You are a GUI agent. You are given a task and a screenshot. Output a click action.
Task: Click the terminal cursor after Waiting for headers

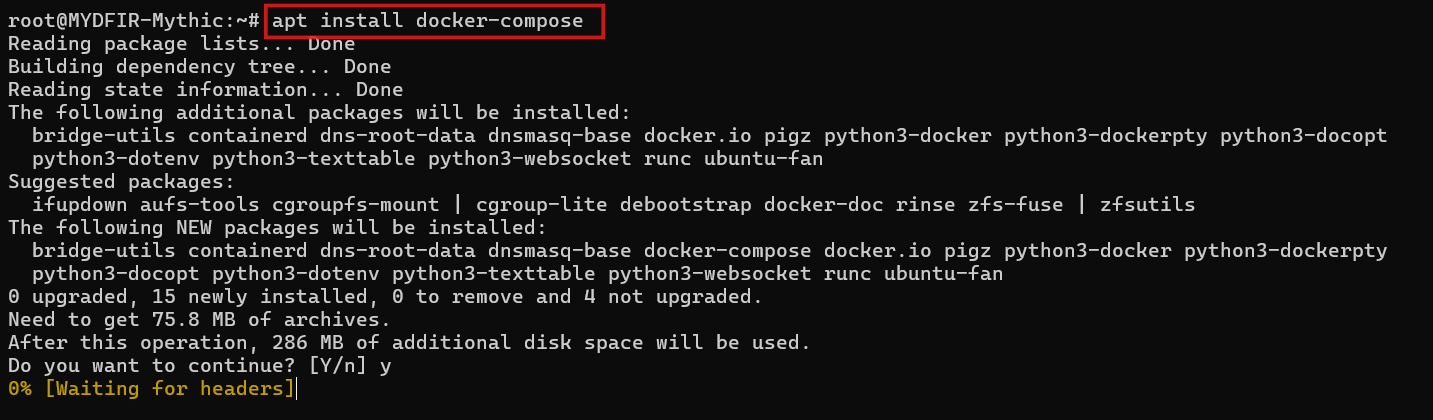click(x=295, y=388)
